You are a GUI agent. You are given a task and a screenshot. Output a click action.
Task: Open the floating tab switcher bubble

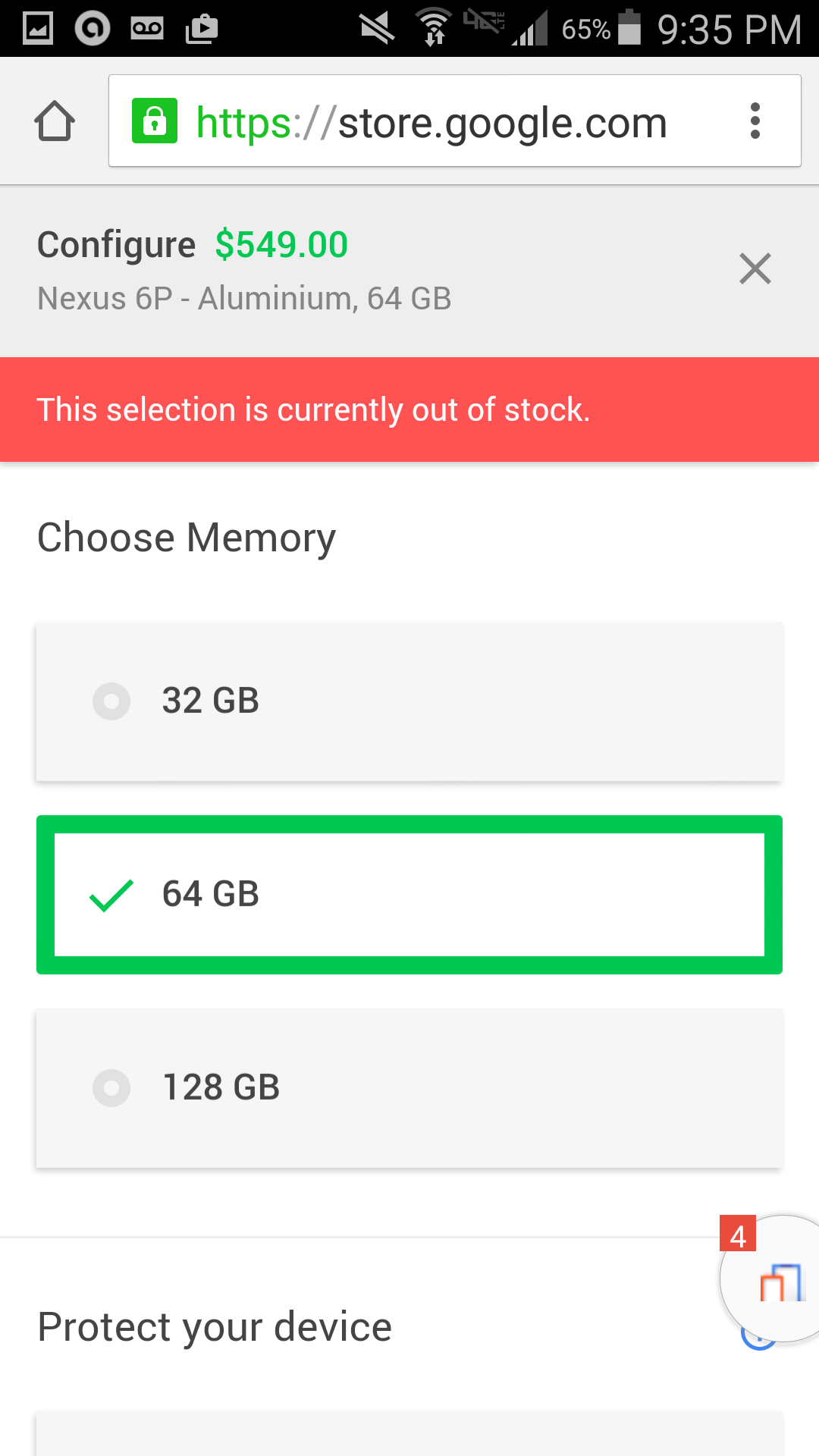coord(773,1280)
